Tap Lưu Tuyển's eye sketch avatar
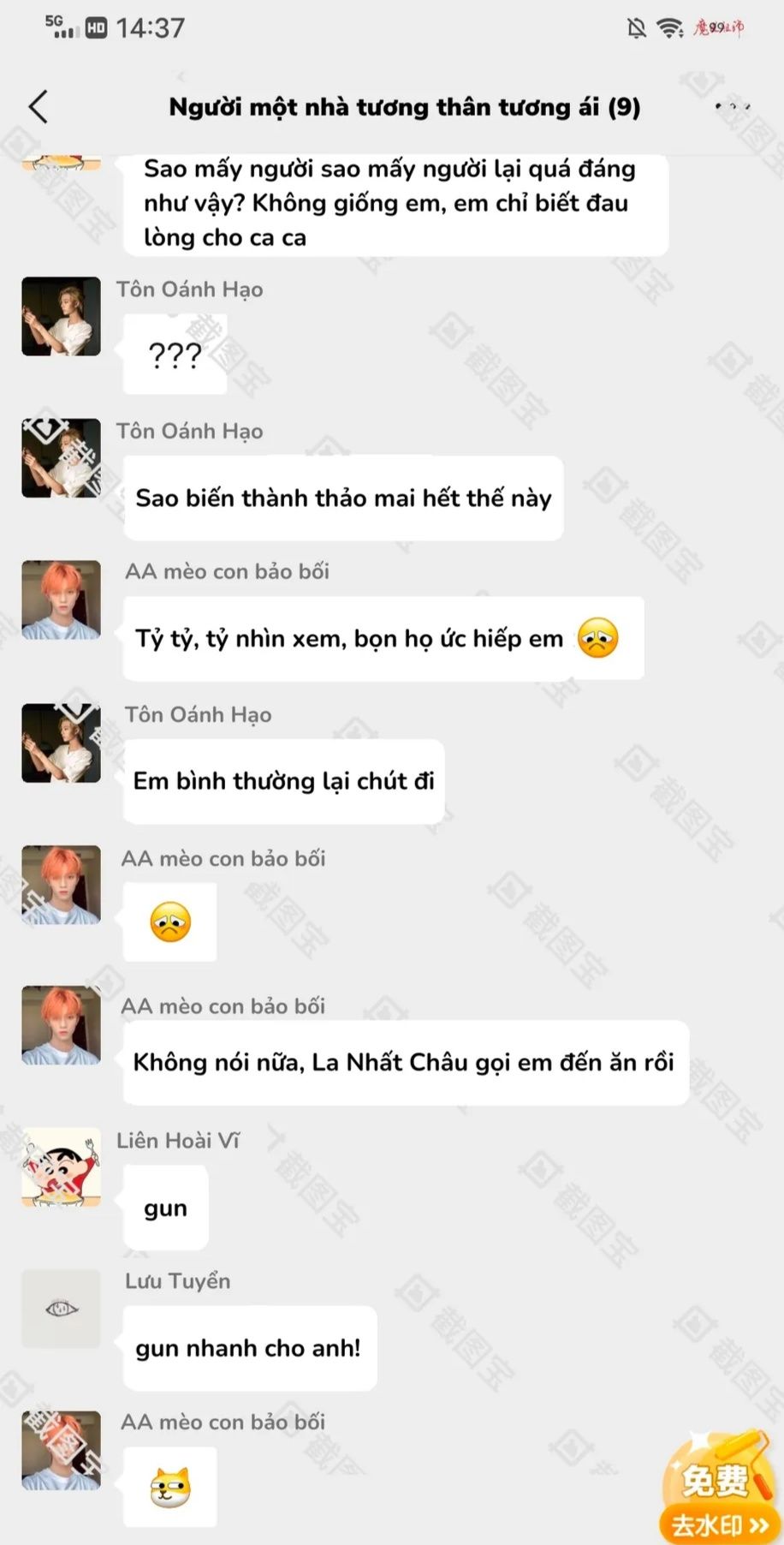 point(61,1309)
